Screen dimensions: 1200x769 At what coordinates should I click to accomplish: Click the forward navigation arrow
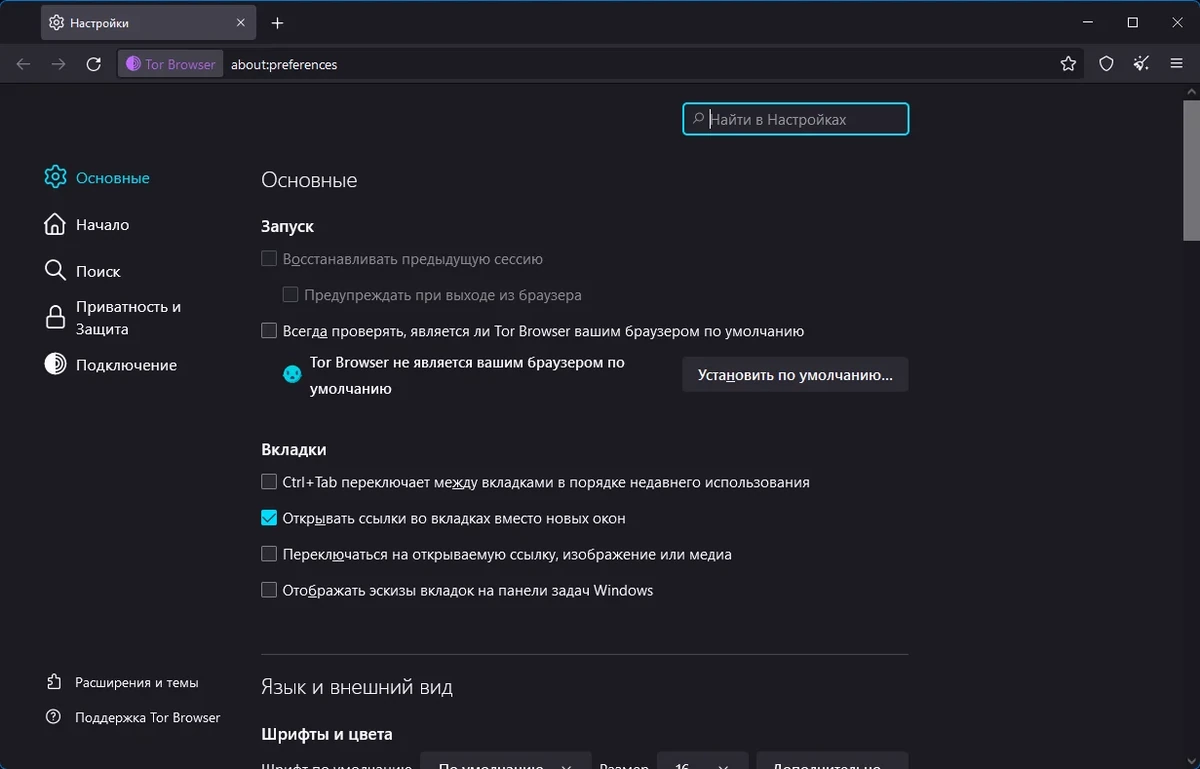[59, 64]
